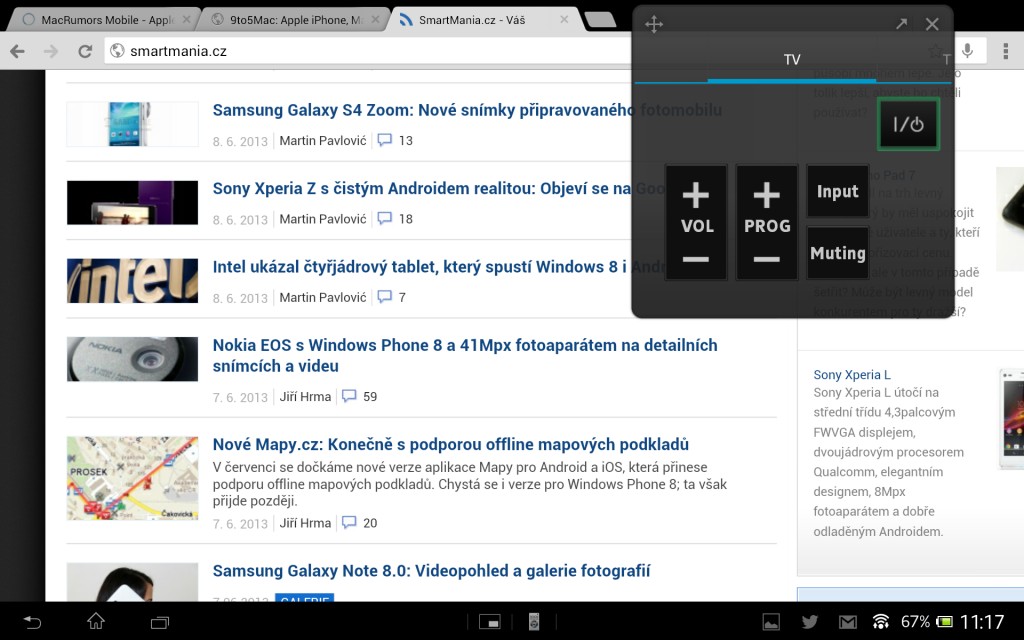The width and height of the screenshot is (1024, 640).
Task: Open the 7 comments on the Intel article
Action: (392, 296)
